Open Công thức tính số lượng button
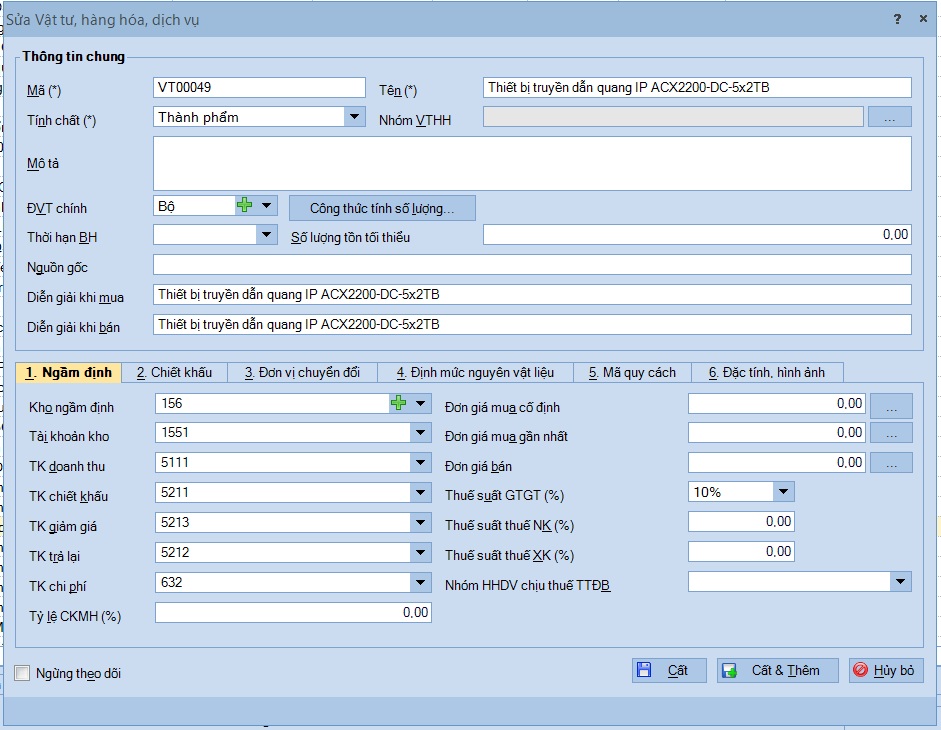Screen dimensions: 941x730 (x=382, y=208)
